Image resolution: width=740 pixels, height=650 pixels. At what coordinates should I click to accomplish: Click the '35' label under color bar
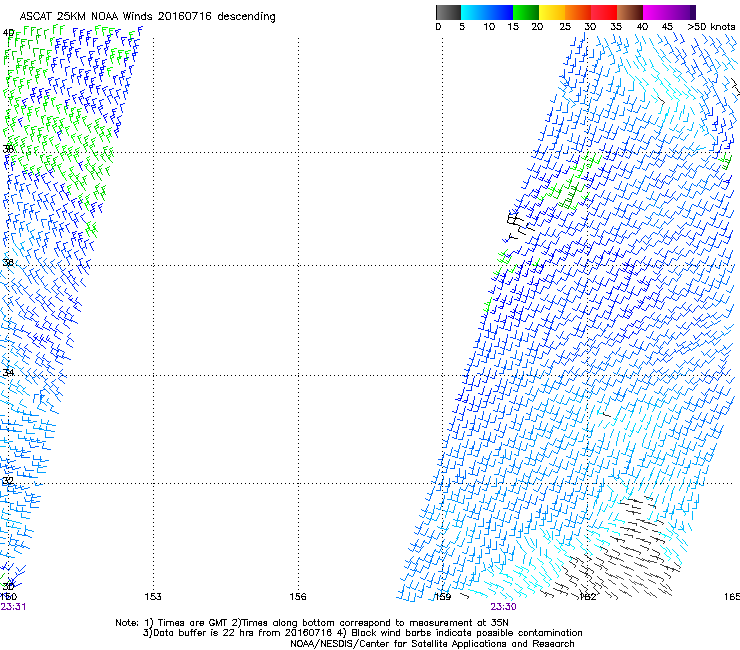tap(616, 27)
